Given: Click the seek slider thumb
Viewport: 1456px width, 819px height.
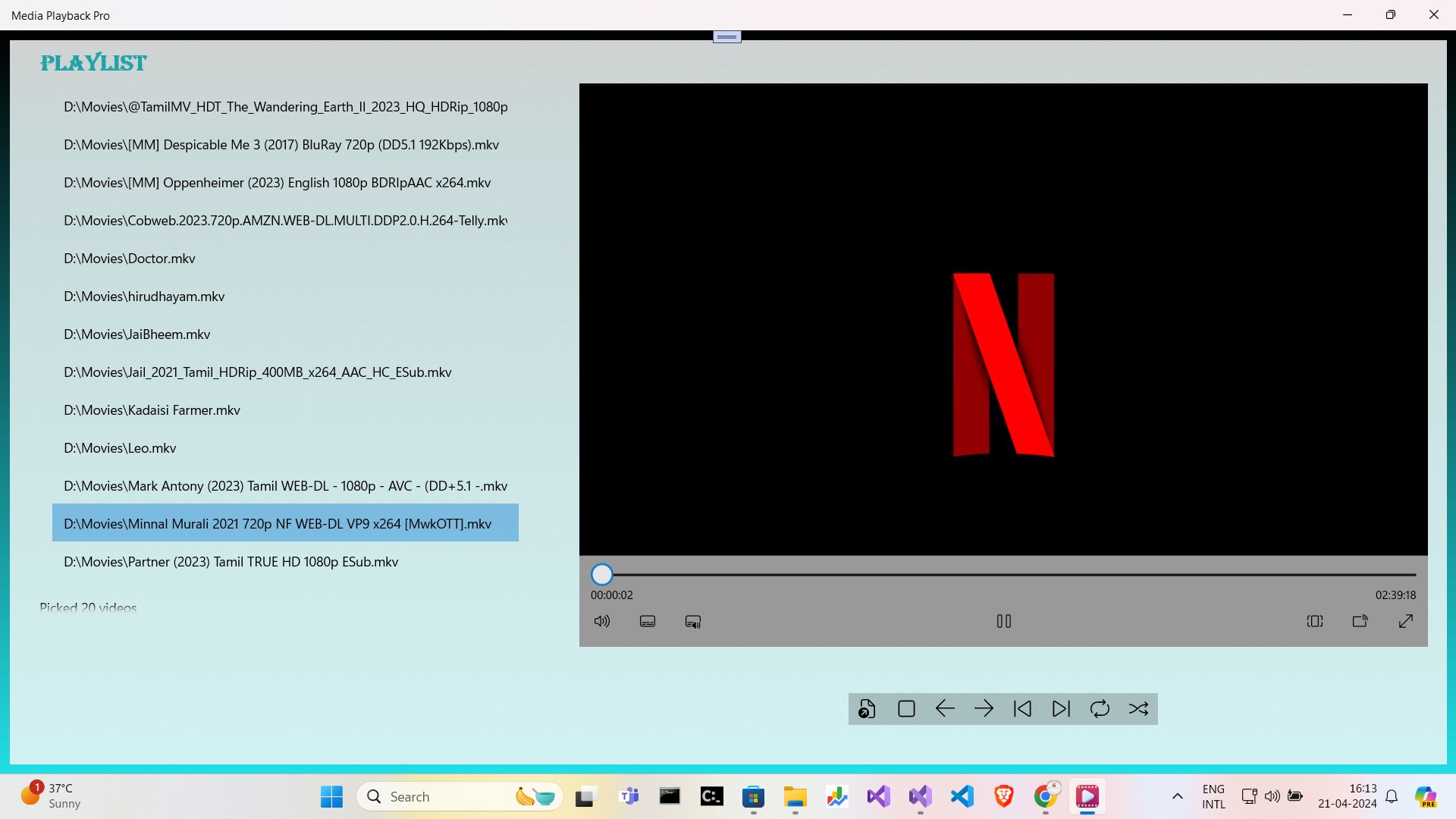Looking at the screenshot, I should pyautogui.click(x=602, y=575).
